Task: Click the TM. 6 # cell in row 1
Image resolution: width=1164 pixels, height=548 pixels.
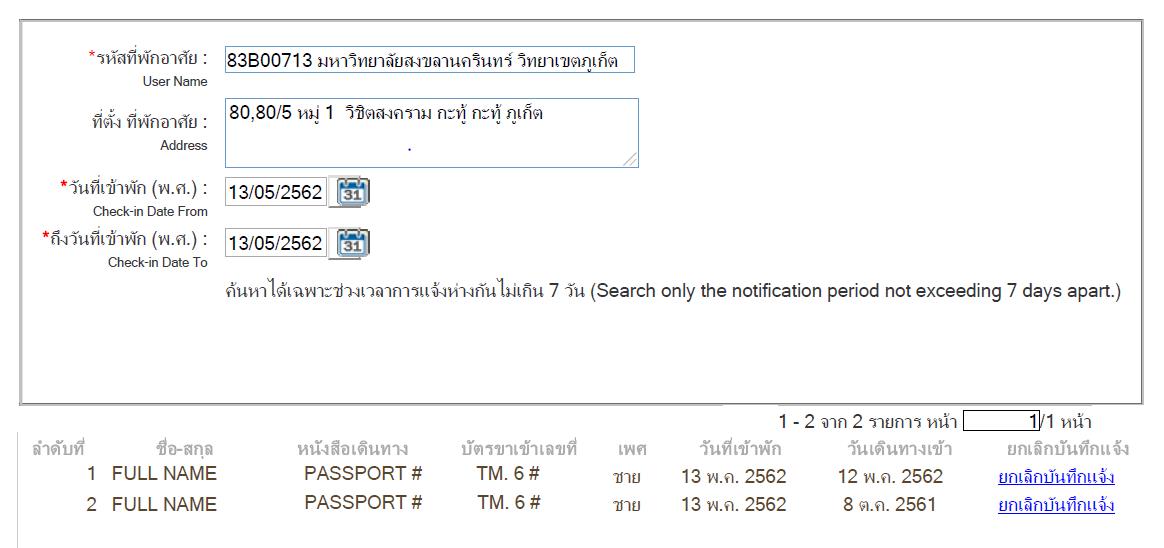Action: tap(509, 474)
